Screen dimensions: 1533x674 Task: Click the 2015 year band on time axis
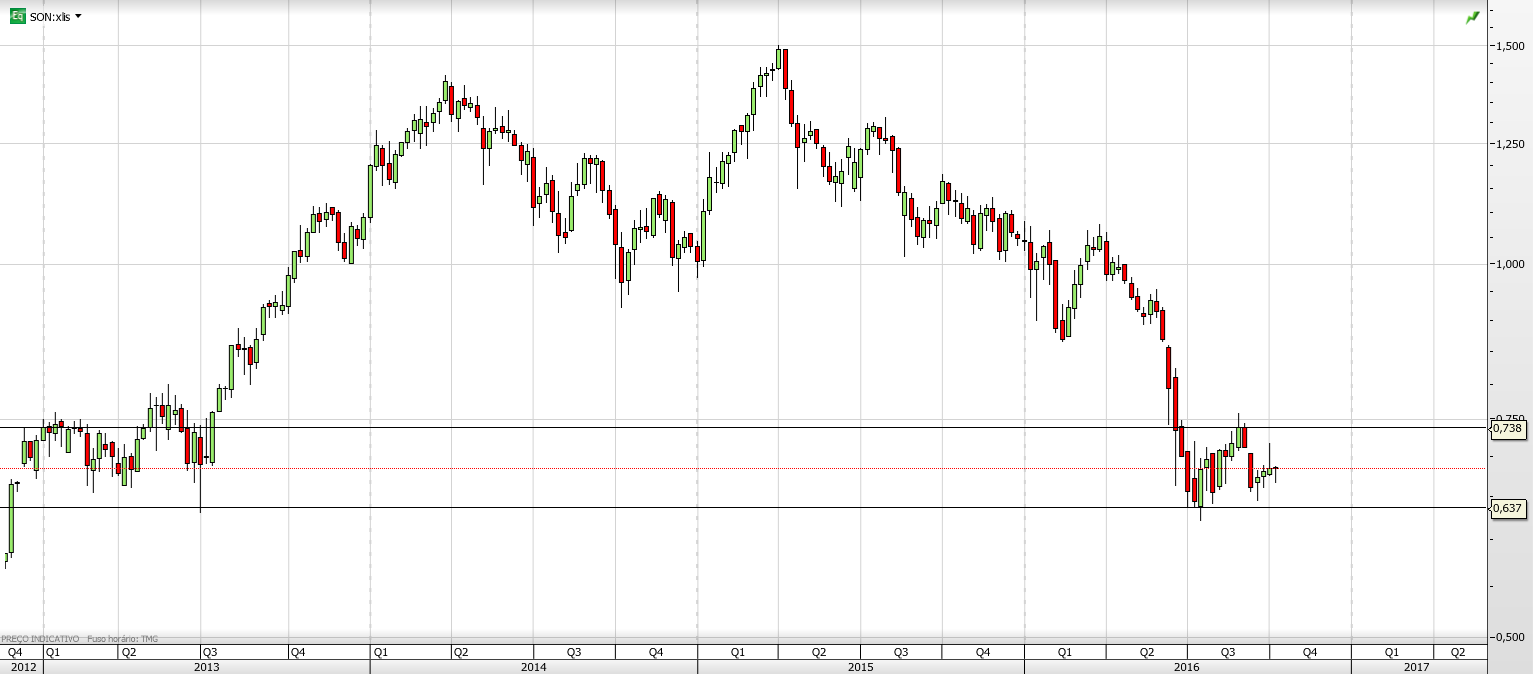(x=860, y=666)
